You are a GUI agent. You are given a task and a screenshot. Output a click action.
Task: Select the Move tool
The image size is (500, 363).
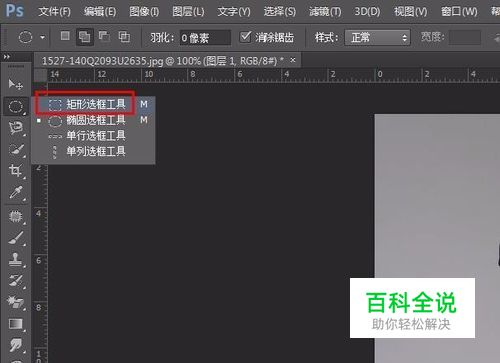[15, 84]
